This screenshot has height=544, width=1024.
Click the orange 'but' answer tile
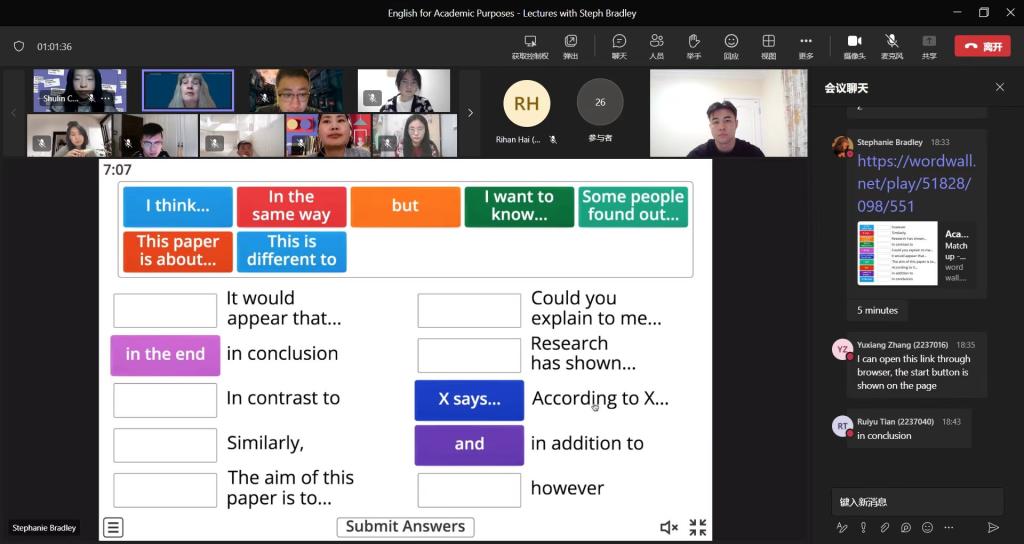pyautogui.click(x=405, y=206)
